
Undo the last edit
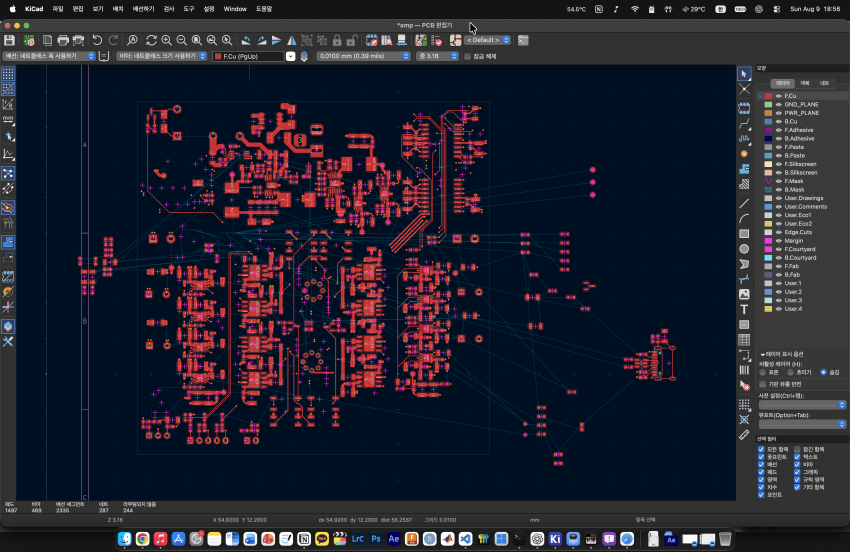(97, 40)
